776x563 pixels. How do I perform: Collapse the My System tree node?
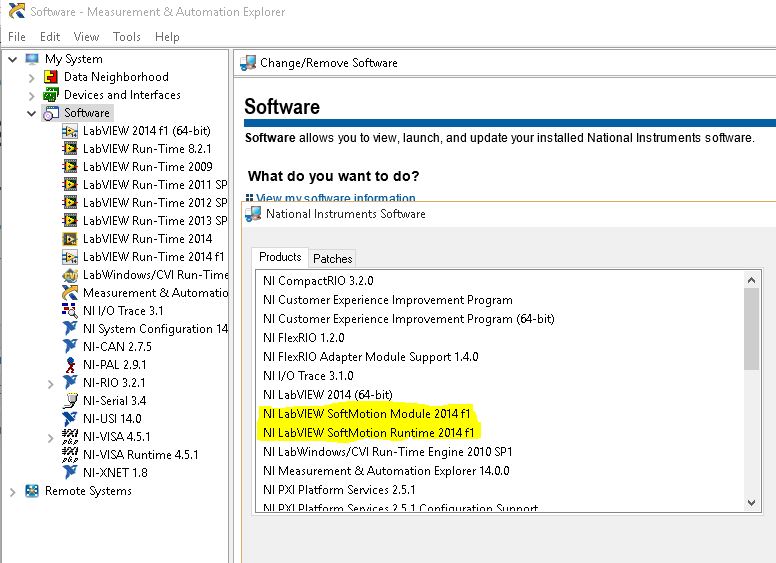(13, 59)
